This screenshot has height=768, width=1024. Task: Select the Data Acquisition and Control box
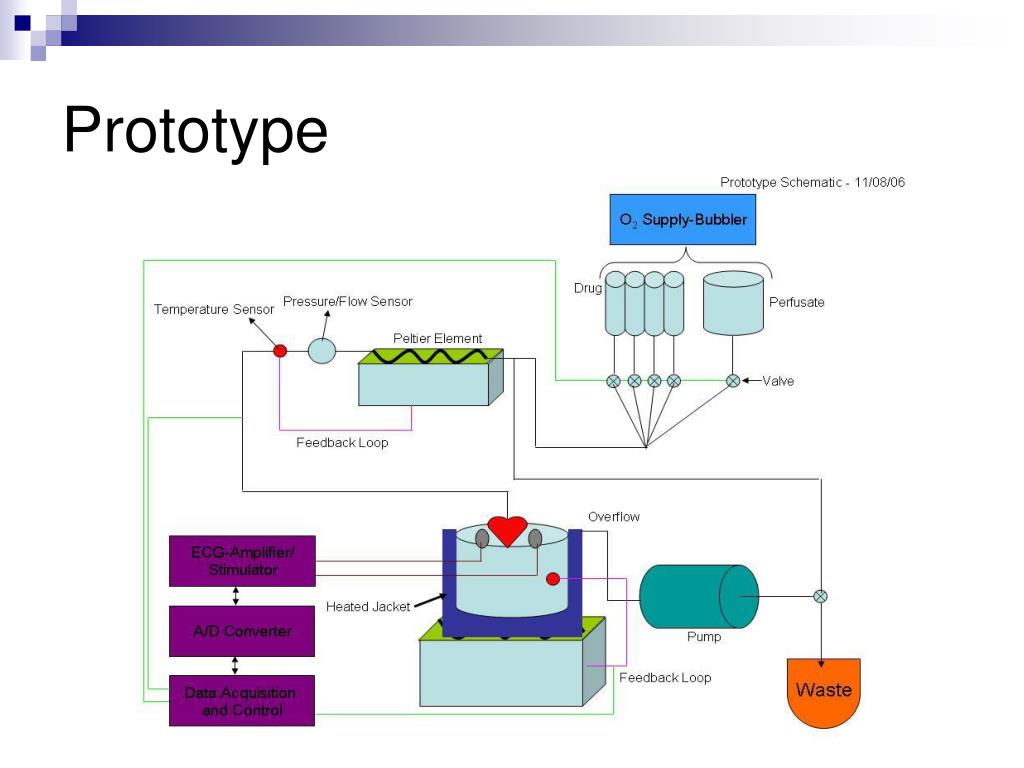pyautogui.click(x=242, y=701)
